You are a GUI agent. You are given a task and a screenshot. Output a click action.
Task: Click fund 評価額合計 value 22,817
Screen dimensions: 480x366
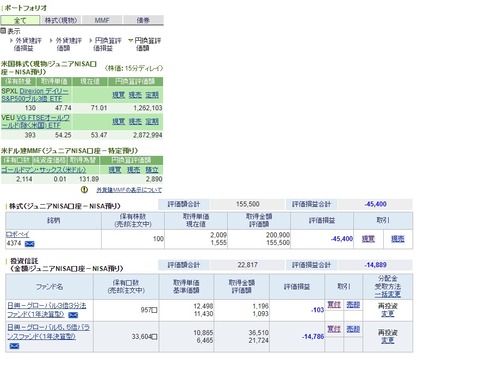248,265
